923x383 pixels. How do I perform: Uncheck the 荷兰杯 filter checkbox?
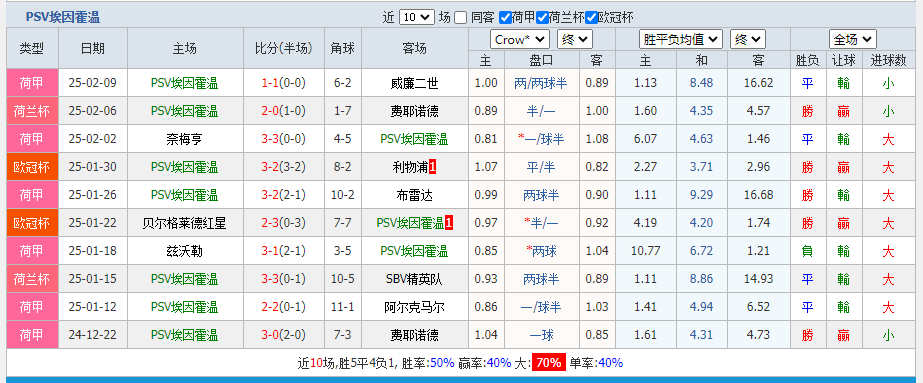pos(542,18)
